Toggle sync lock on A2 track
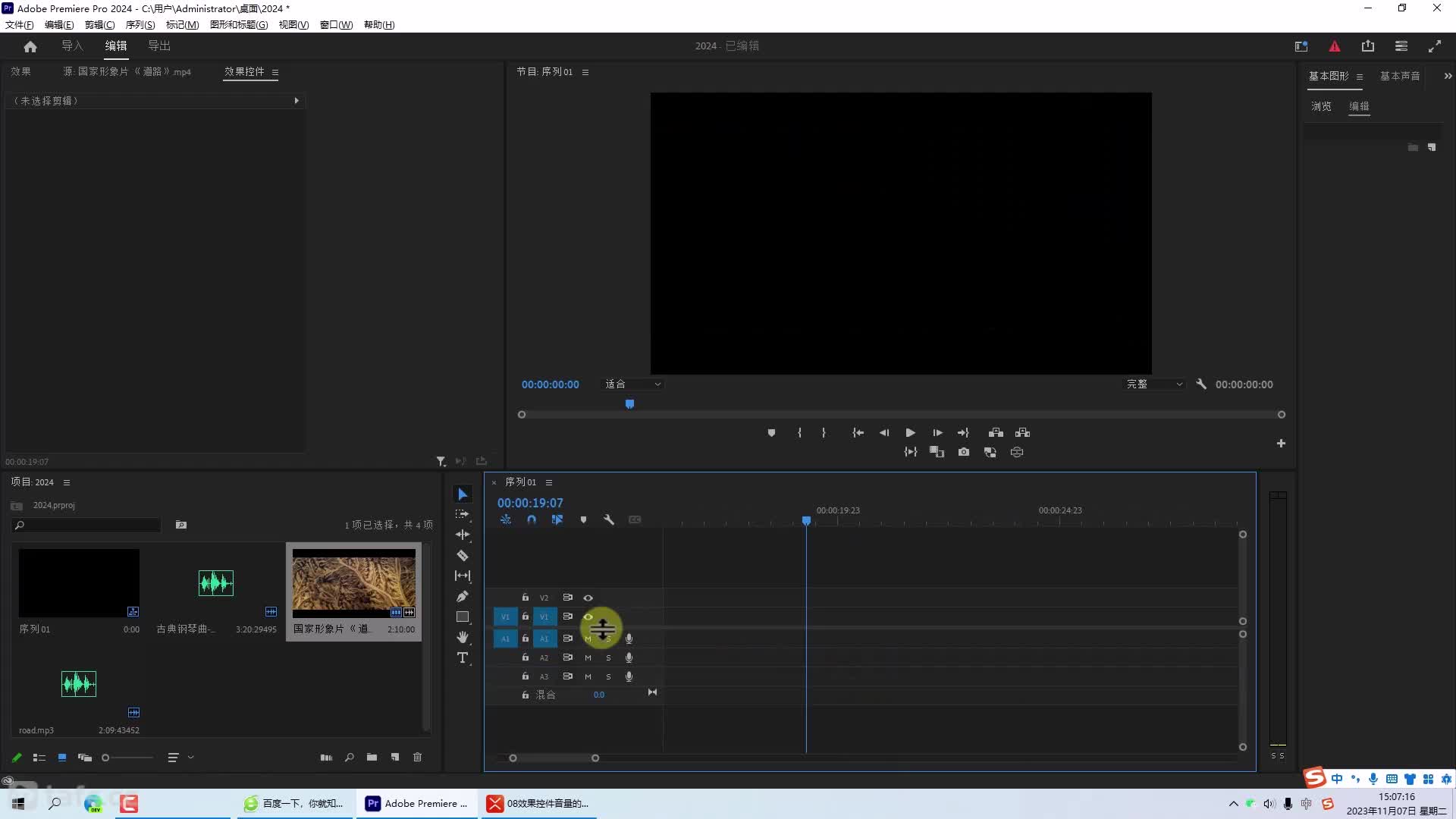 click(x=567, y=657)
